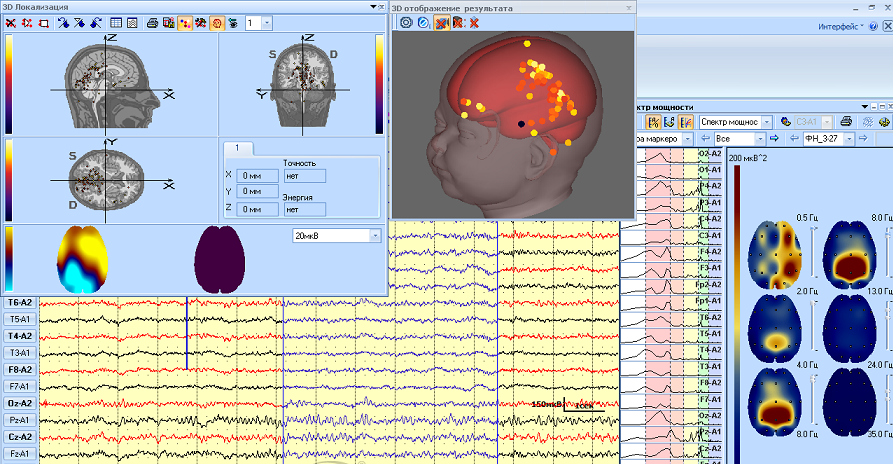Toggle the highlighted orange head view button
This screenshot has width=896, height=464.
coord(217,22)
